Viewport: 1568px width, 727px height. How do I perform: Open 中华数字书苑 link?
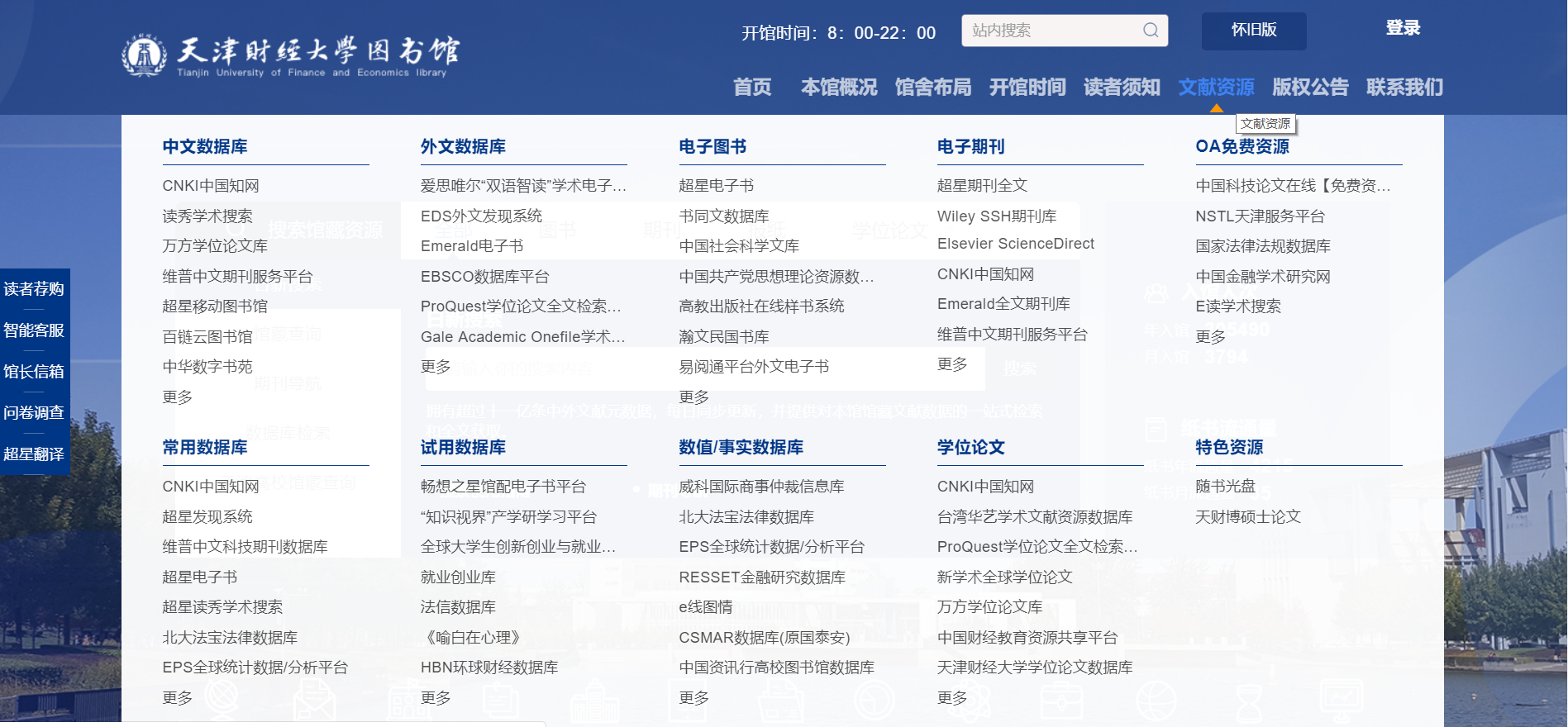(x=207, y=367)
